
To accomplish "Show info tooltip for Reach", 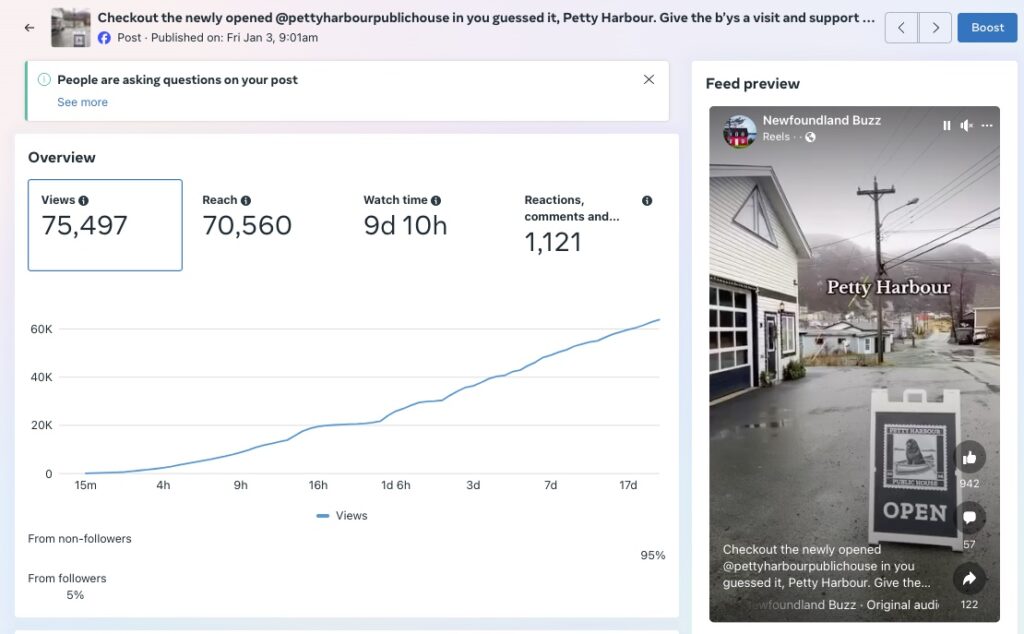I will (x=246, y=200).
